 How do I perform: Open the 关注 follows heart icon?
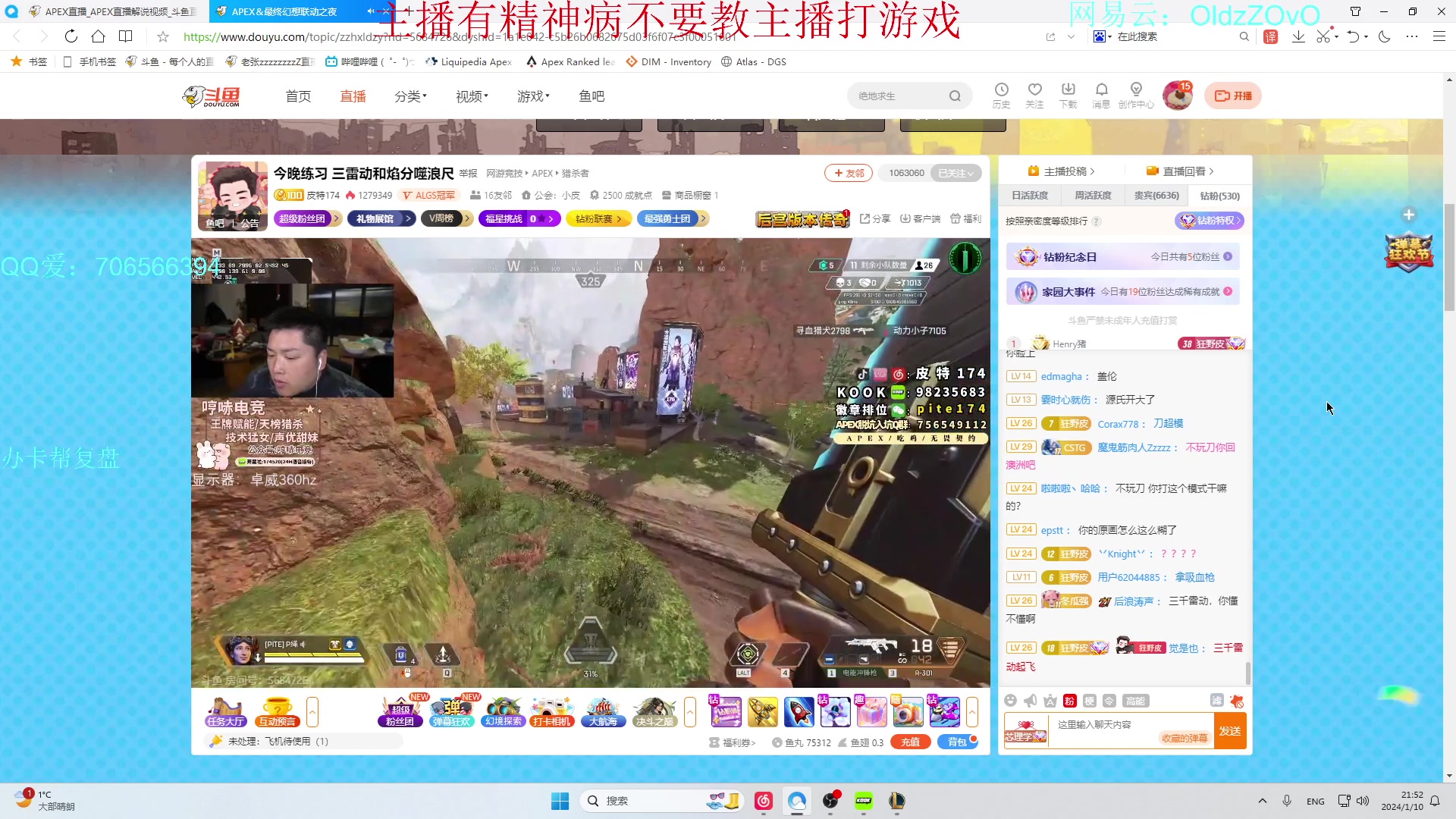coord(1034,95)
